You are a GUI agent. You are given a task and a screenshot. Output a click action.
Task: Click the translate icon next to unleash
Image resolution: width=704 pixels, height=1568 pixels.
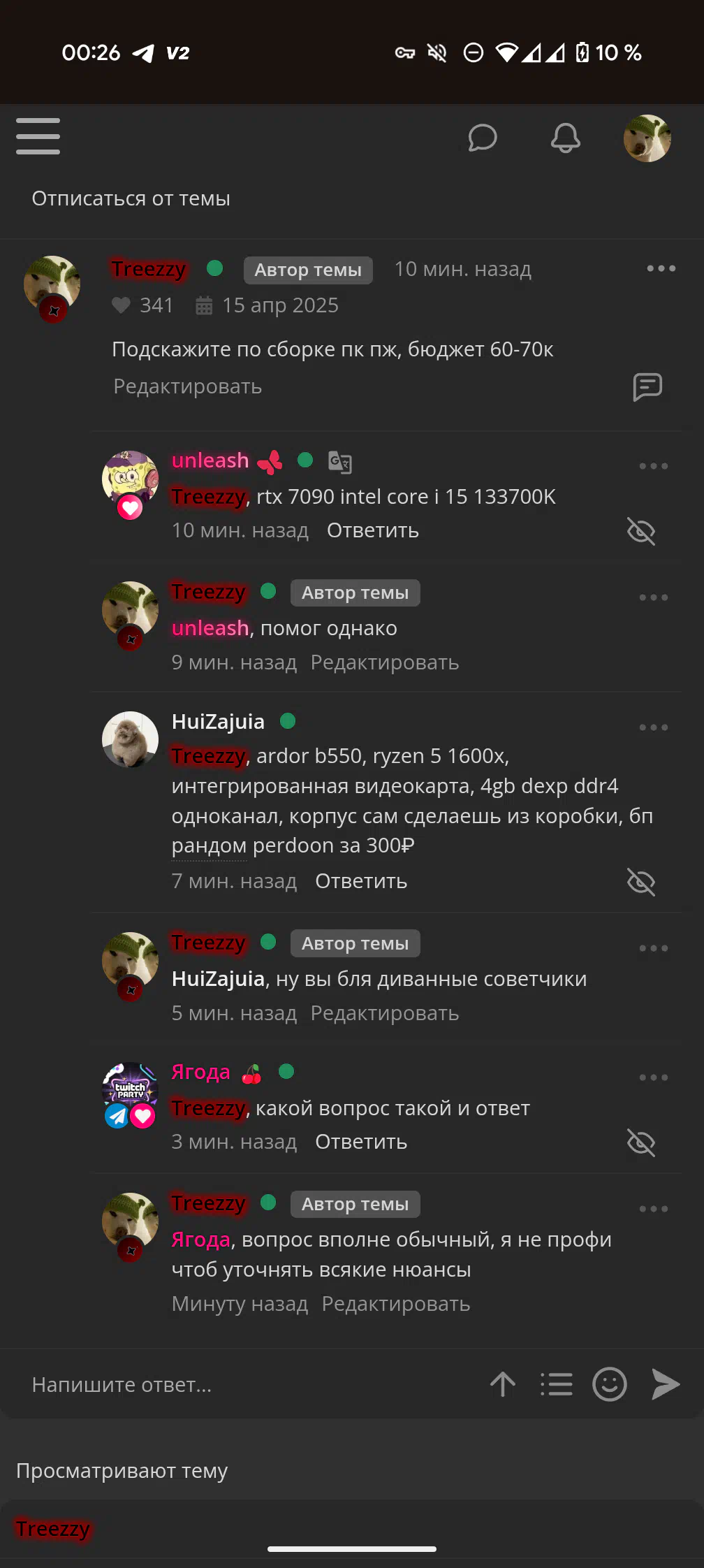coord(340,461)
